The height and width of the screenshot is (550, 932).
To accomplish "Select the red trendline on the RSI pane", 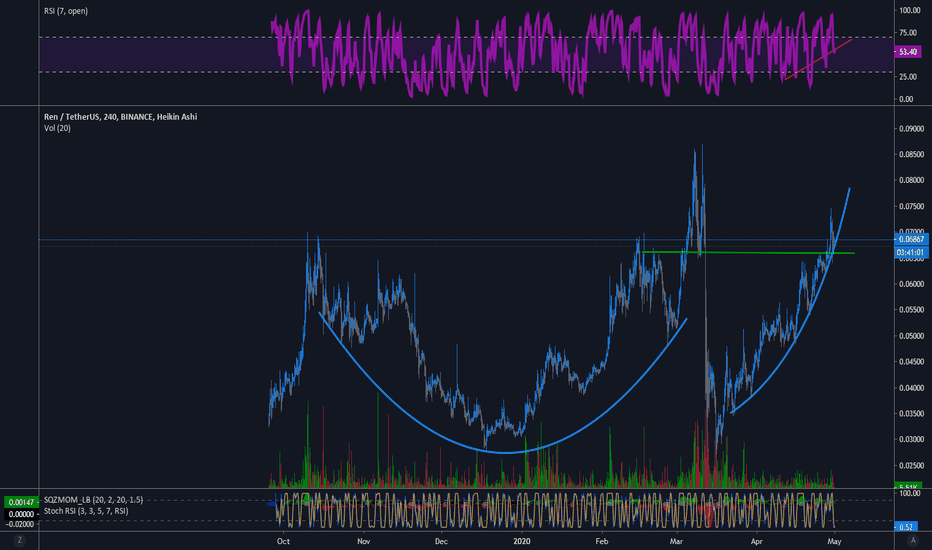I will point(818,59).
